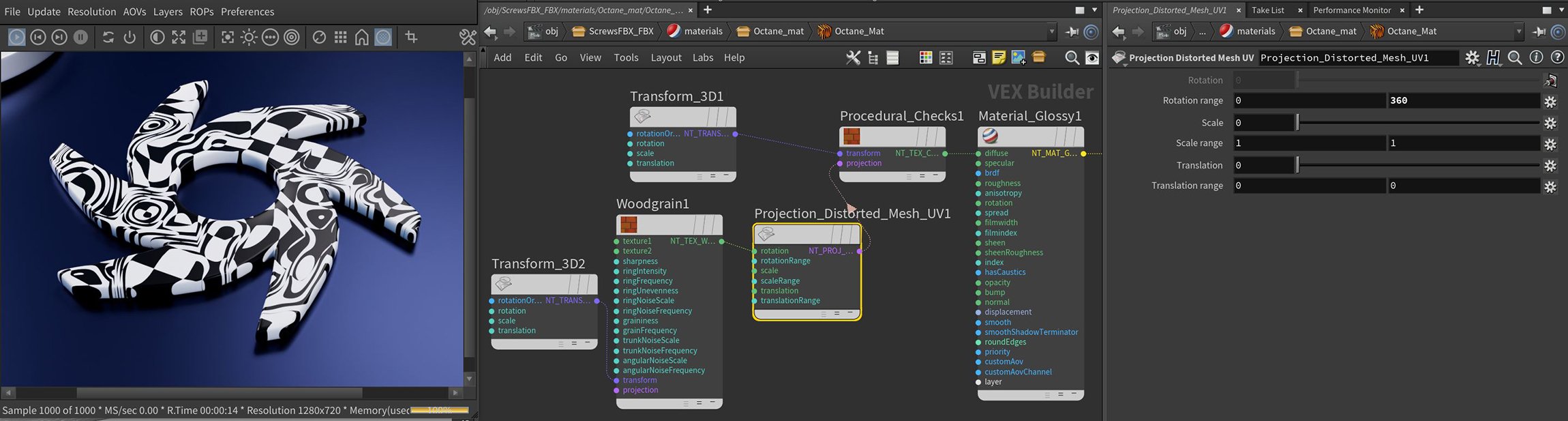Image resolution: width=1568 pixels, height=421 pixels.
Task: Open Rotation range parameter gear menu
Action: (x=1550, y=102)
